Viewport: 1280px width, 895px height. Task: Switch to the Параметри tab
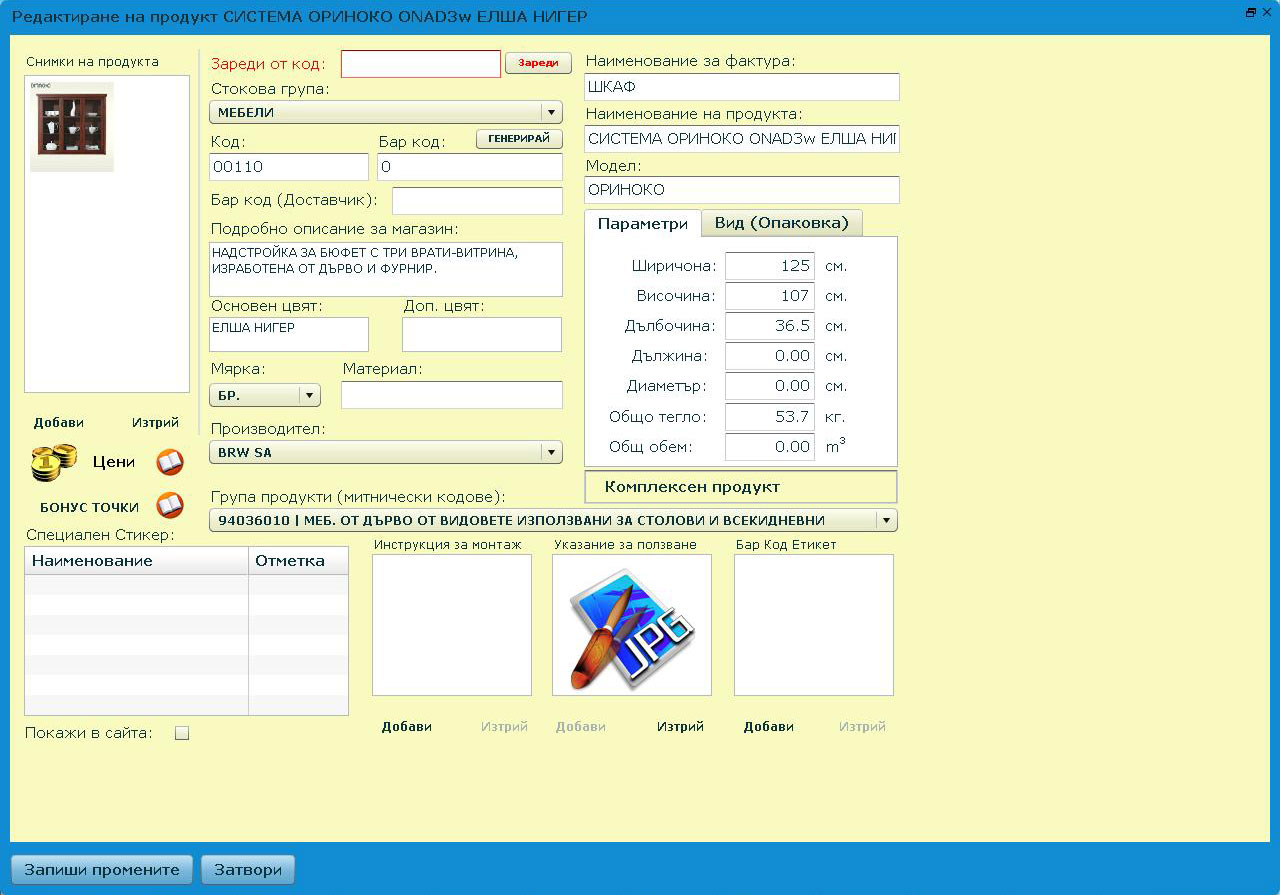[642, 223]
